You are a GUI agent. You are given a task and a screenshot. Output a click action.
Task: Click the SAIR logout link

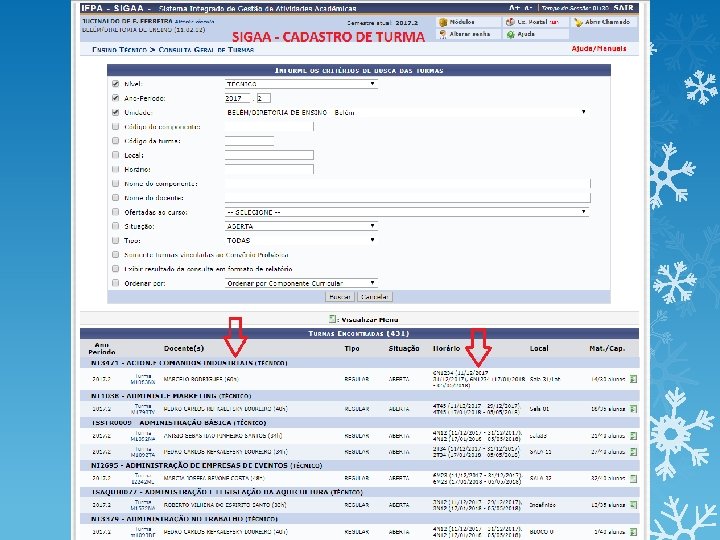point(623,8)
